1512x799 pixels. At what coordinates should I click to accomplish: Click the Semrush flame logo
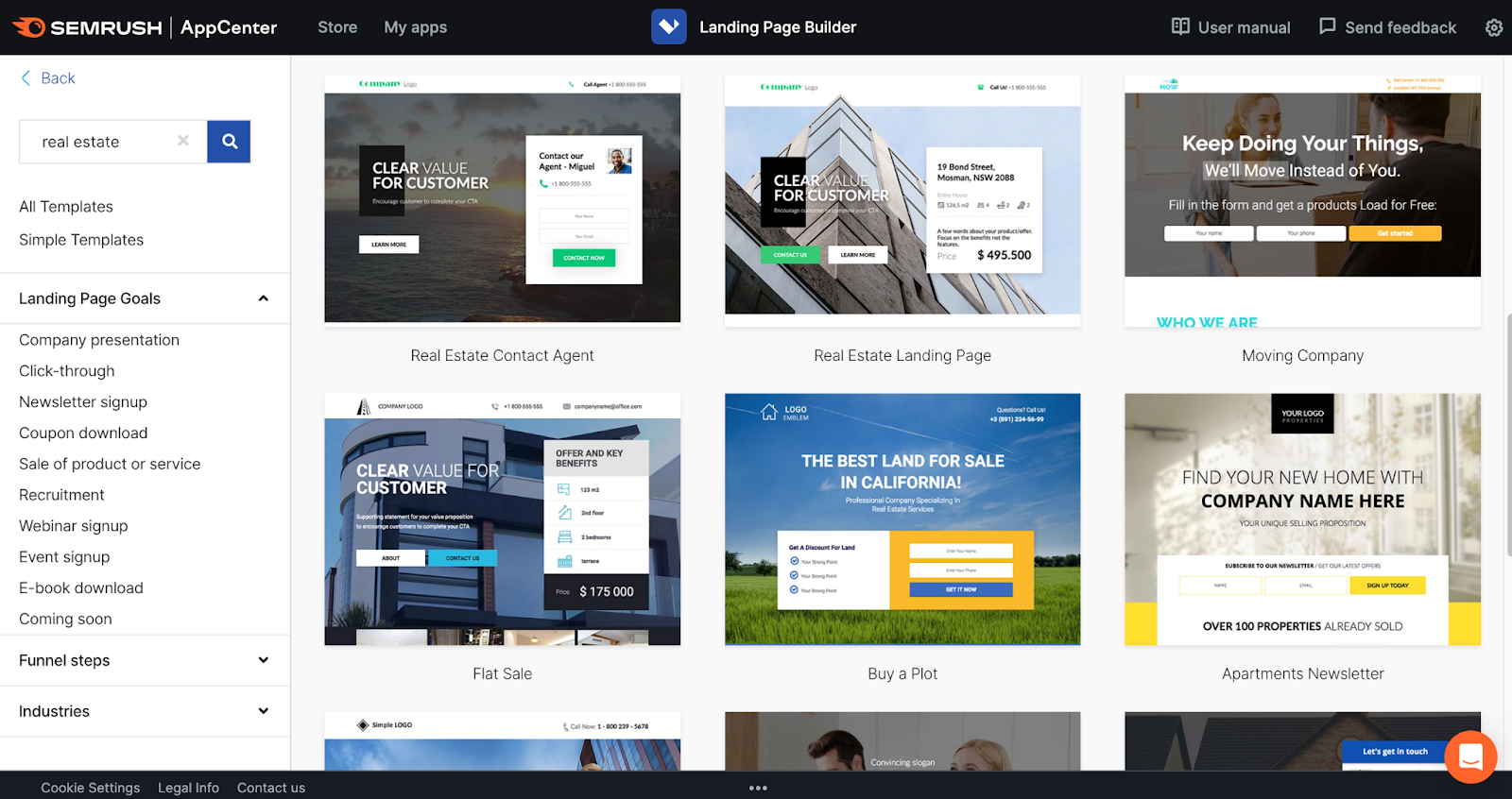[x=28, y=27]
